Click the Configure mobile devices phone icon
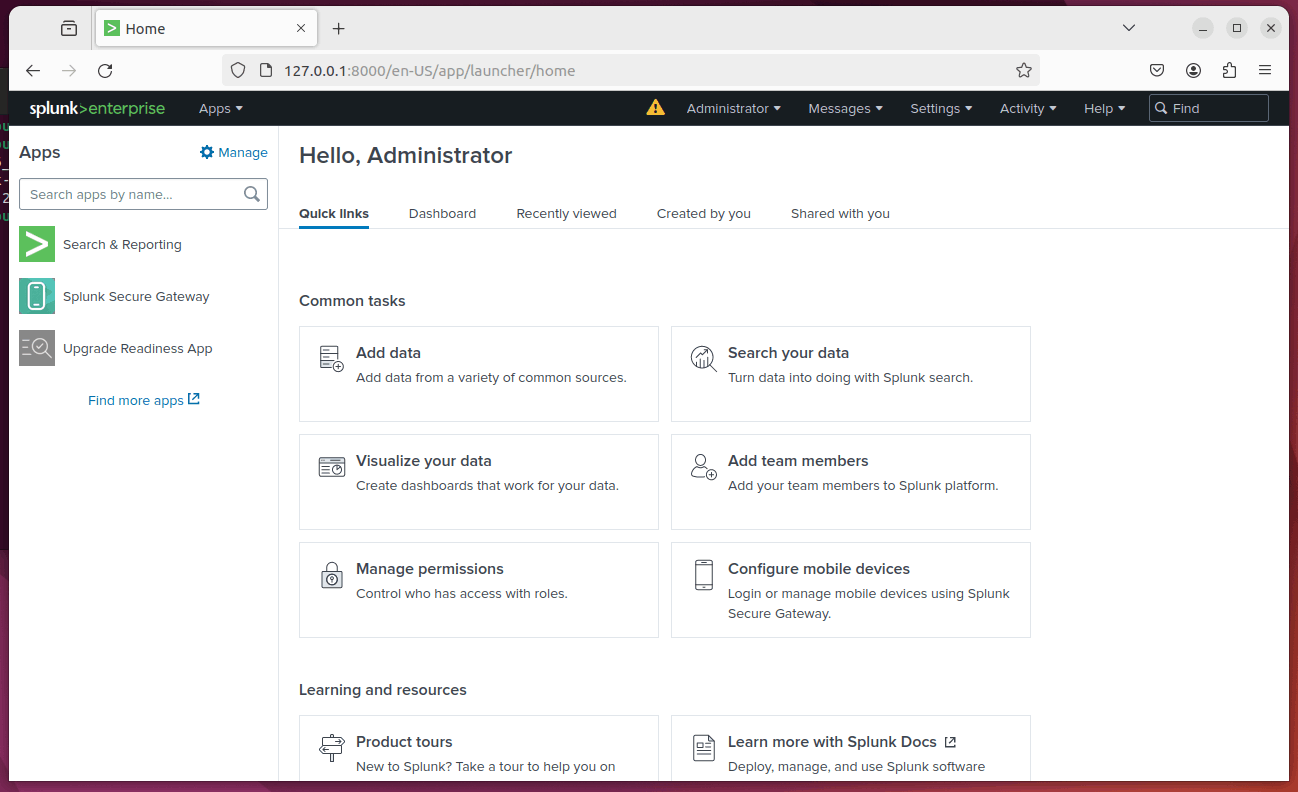 [703, 575]
